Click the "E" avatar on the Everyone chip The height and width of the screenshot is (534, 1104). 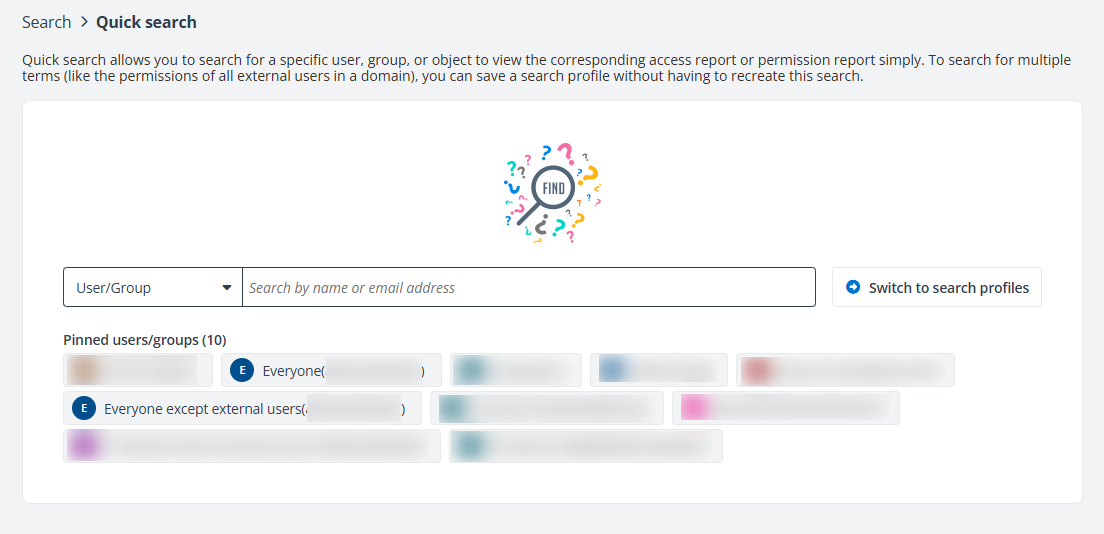point(241,371)
